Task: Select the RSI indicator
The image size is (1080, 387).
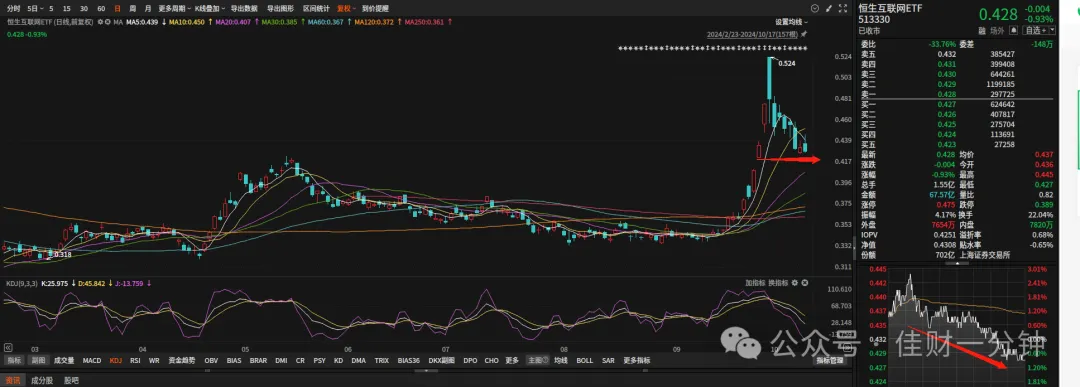Action: [x=136, y=360]
